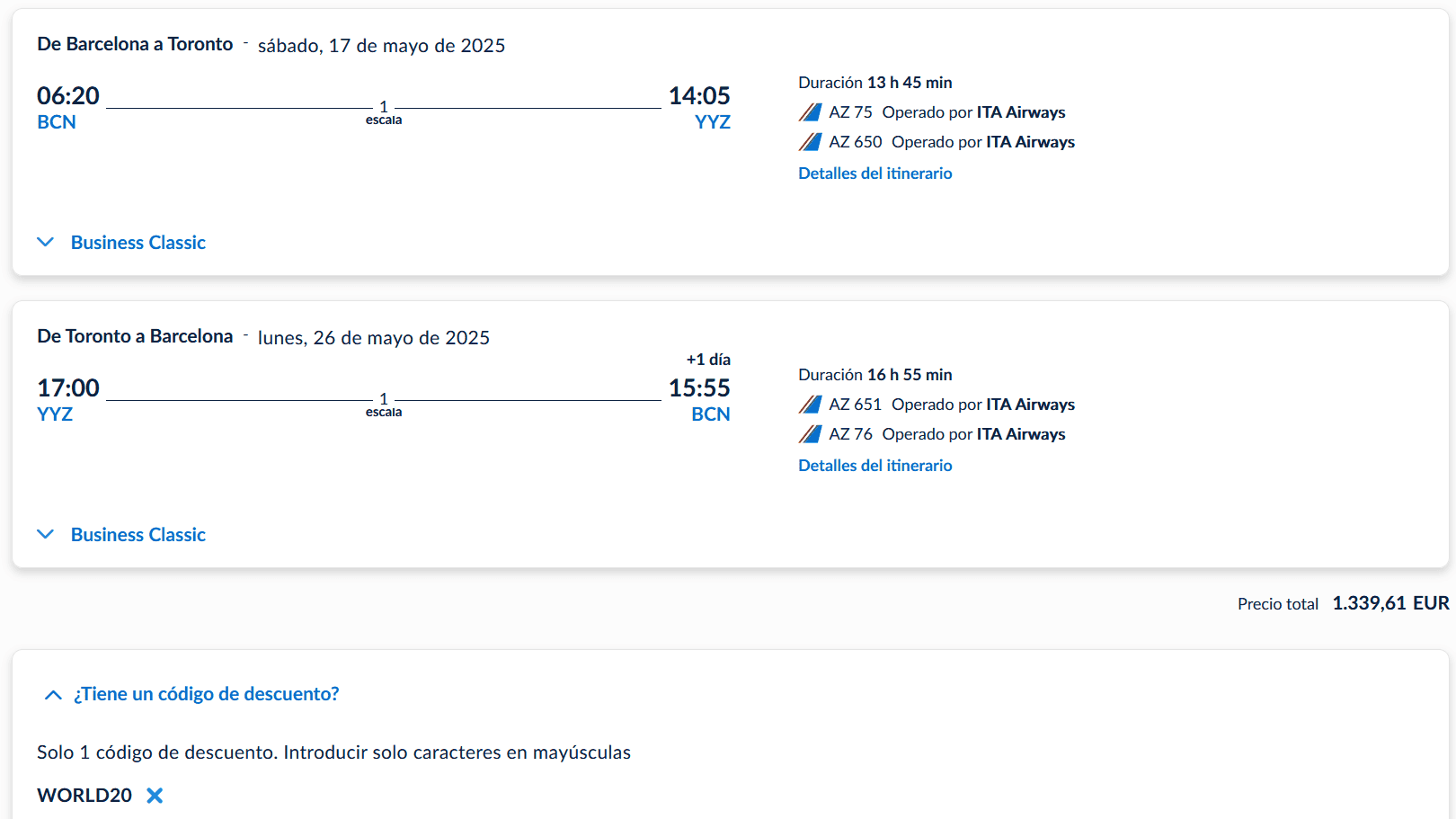Expand outbound Business Classic fare chevron

coord(46,243)
